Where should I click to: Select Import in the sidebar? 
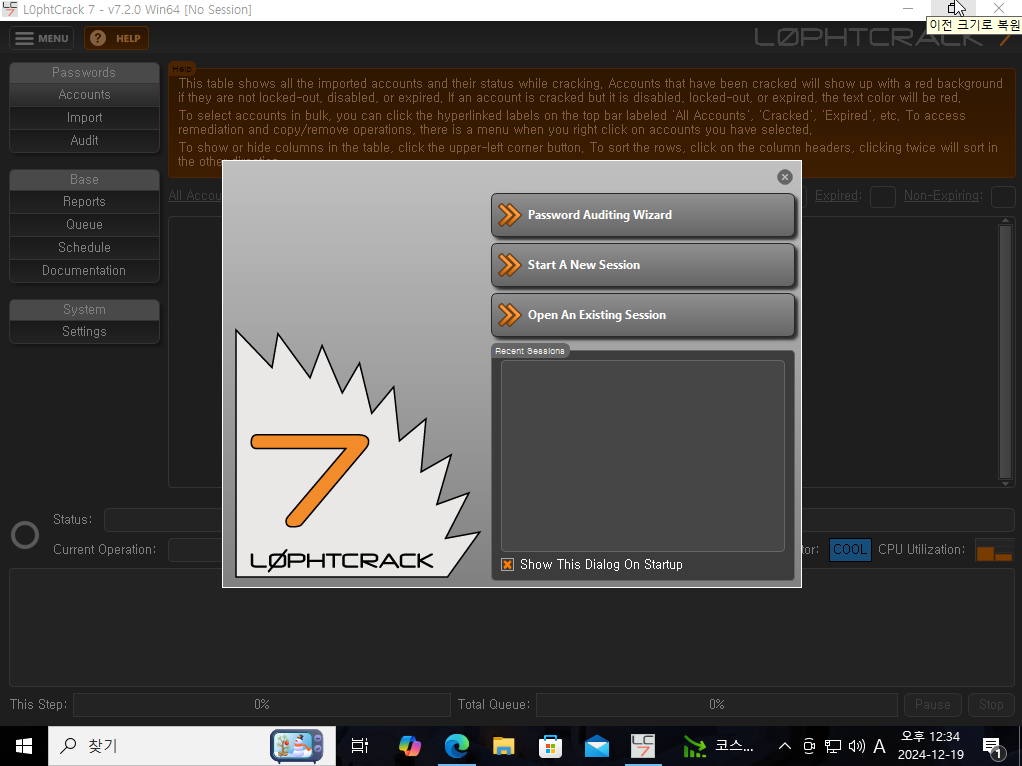84,117
